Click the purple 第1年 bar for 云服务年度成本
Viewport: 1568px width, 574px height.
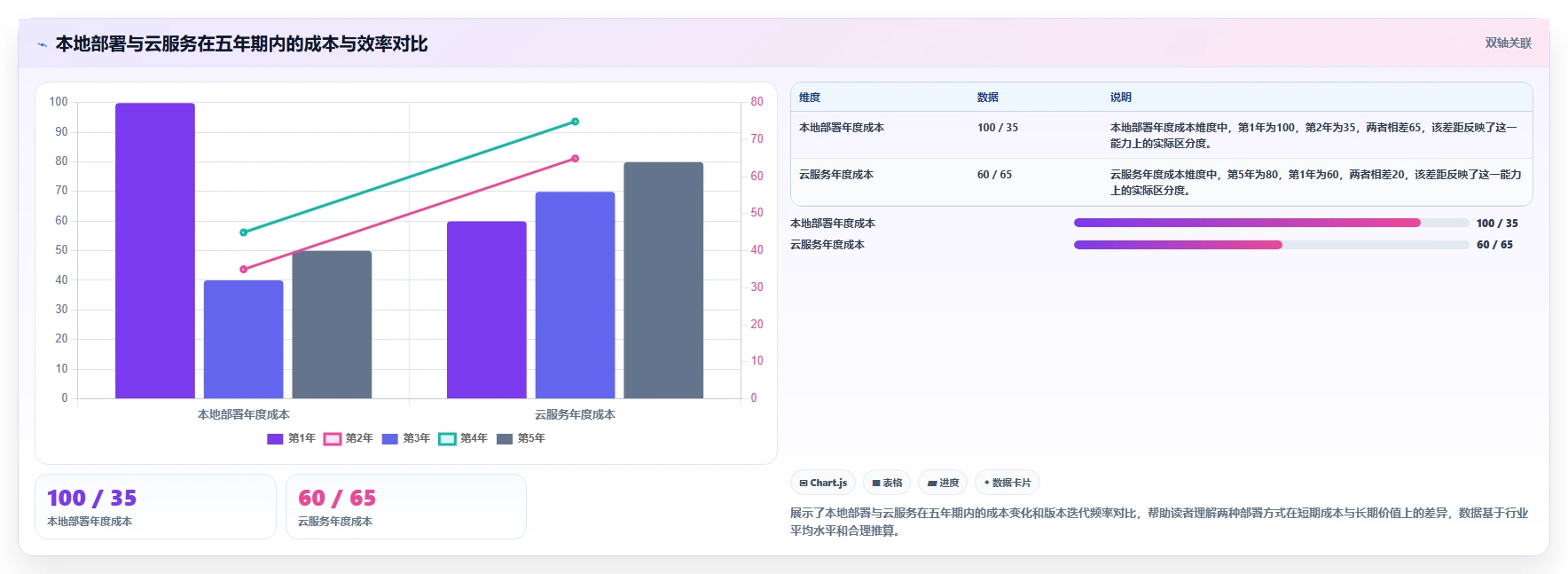(x=487, y=310)
